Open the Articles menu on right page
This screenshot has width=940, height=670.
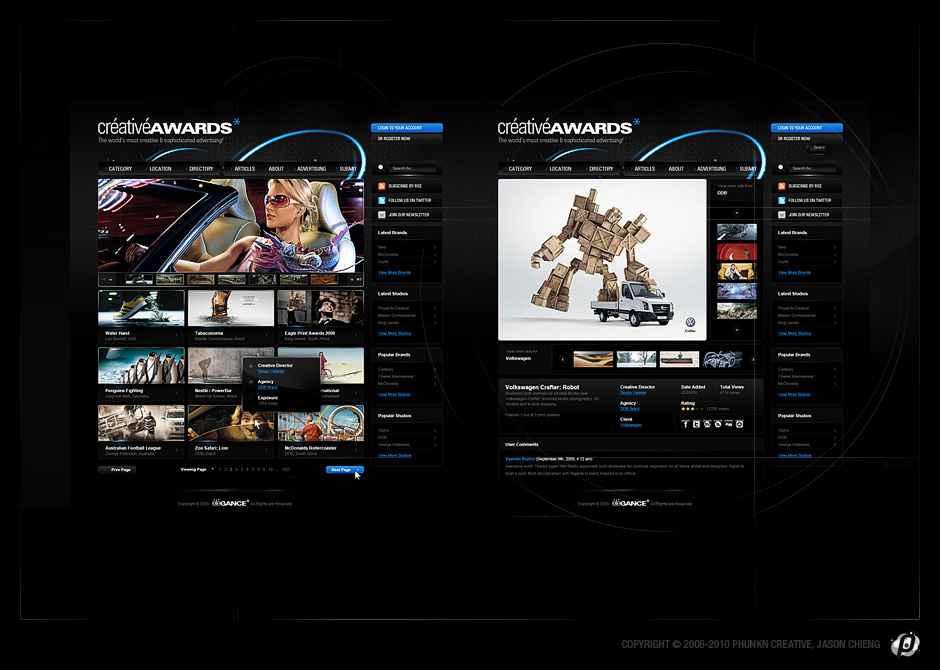pos(645,169)
